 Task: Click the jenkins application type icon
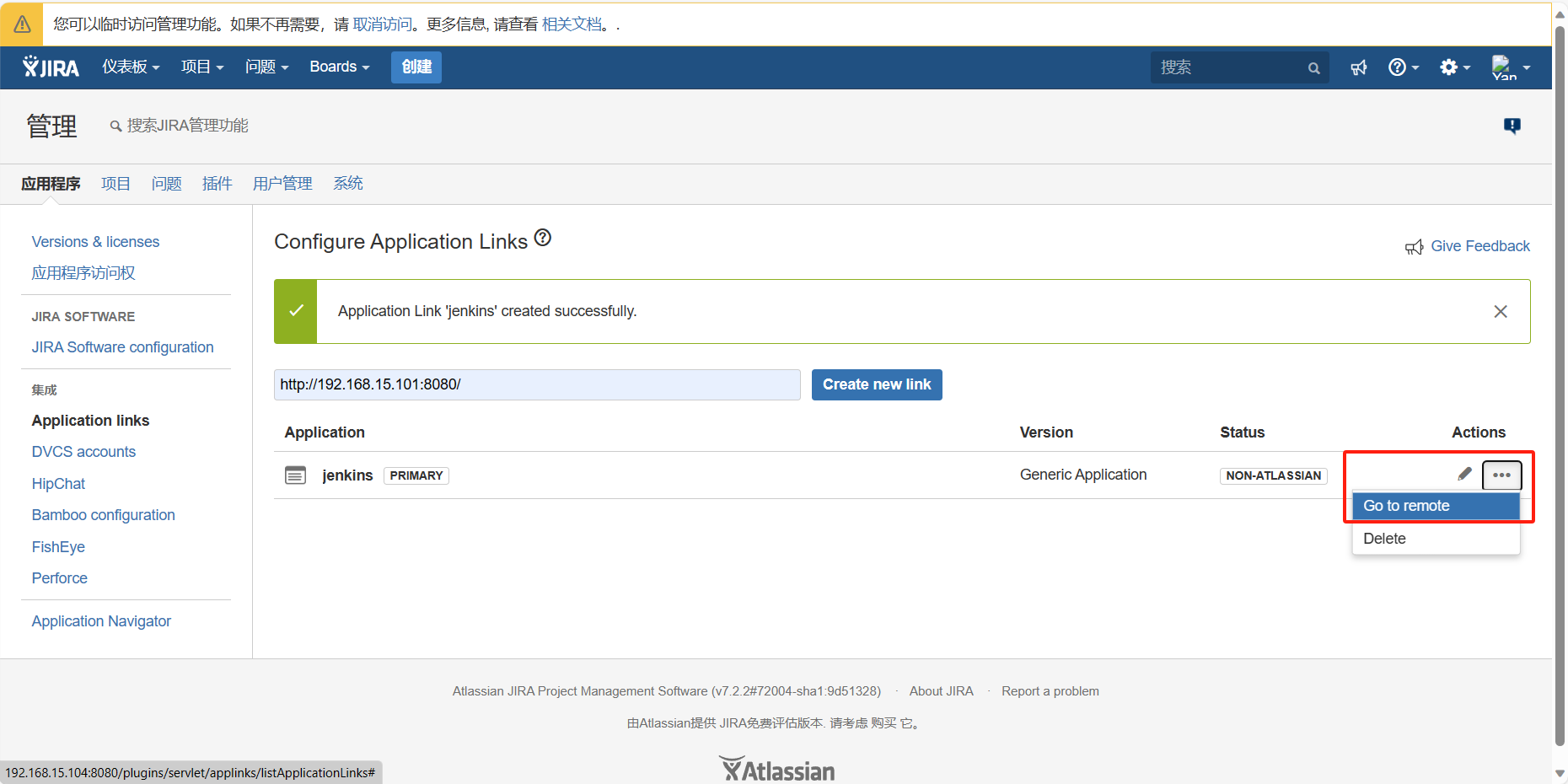click(295, 475)
